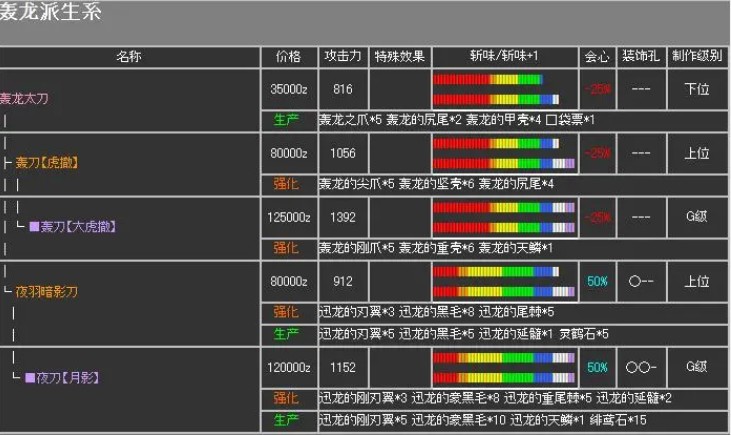Click the orange 强化 label under 轰刀【虎徹】
The width and height of the screenshot is (731, 435).
tap(287, 184)
